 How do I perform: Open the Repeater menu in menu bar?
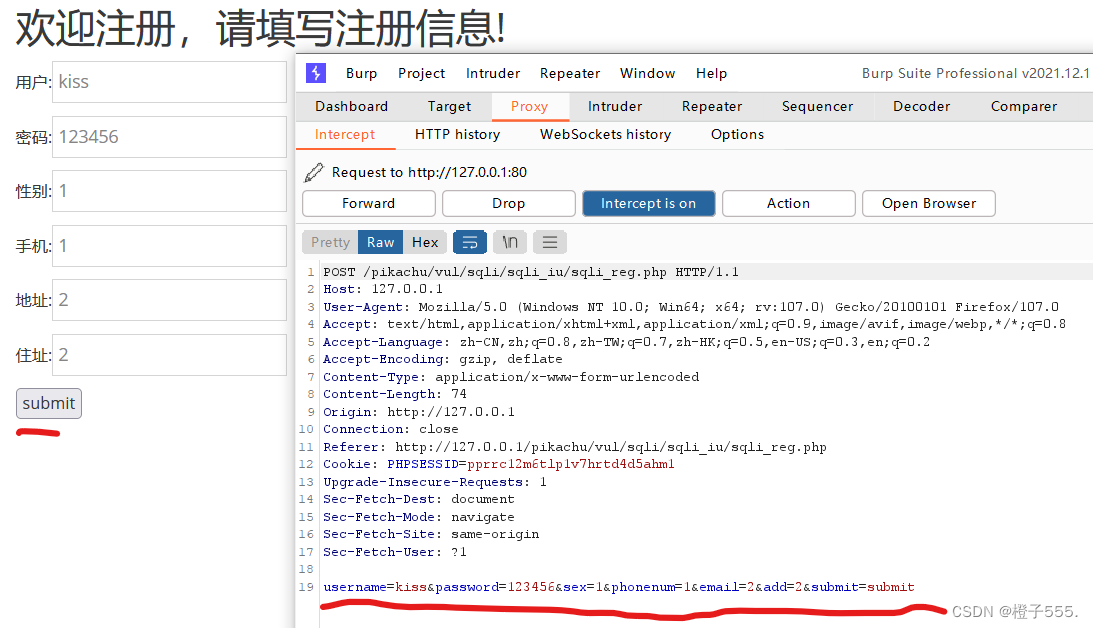tap(570, 73)
